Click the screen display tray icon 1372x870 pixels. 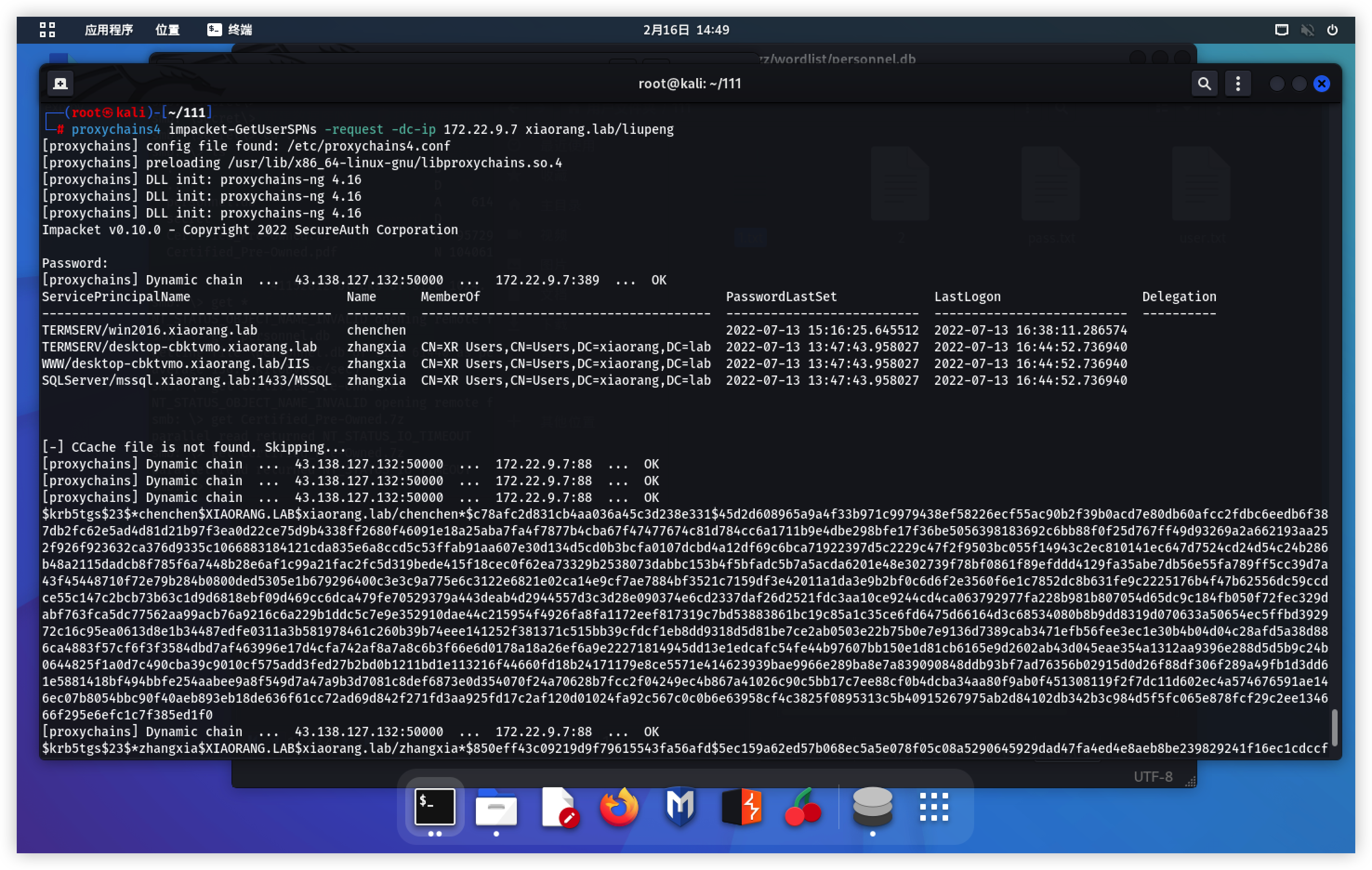tap(1281, 30)
